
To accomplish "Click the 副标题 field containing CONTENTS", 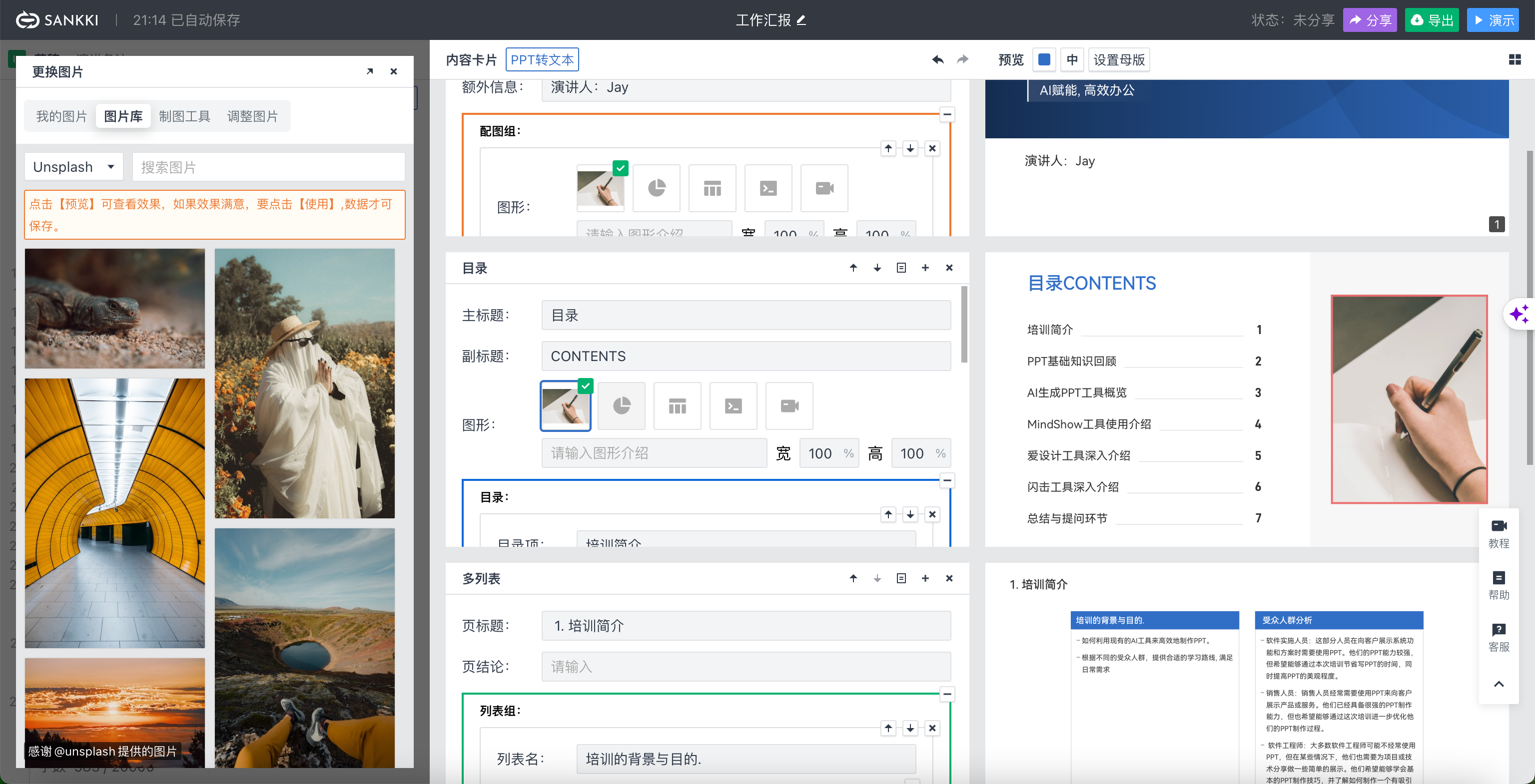I will click(x=746, y=356).
